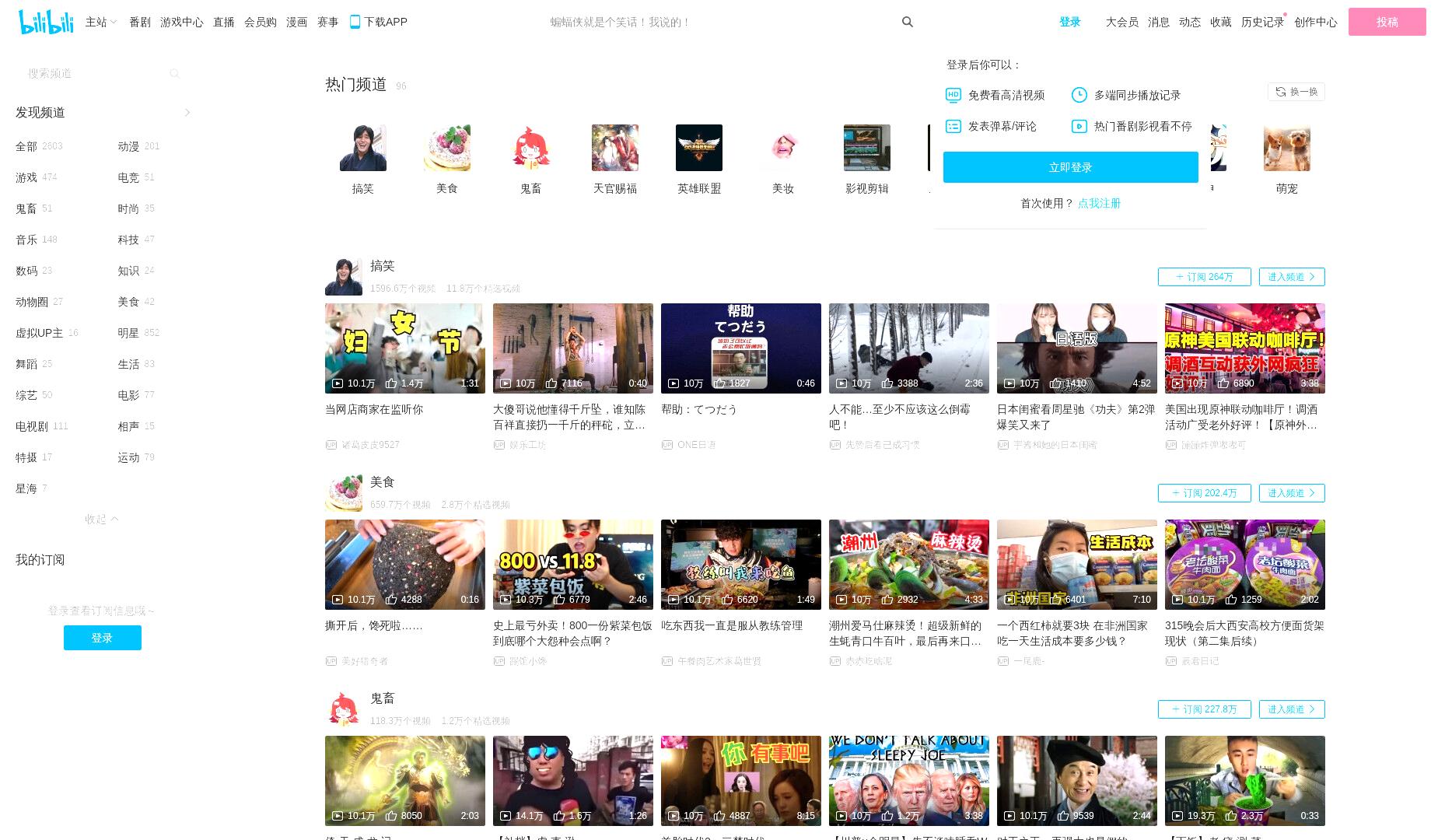Select the 动漫 category in sidebar
1445x840 pixels.
(x=128, y=146)
